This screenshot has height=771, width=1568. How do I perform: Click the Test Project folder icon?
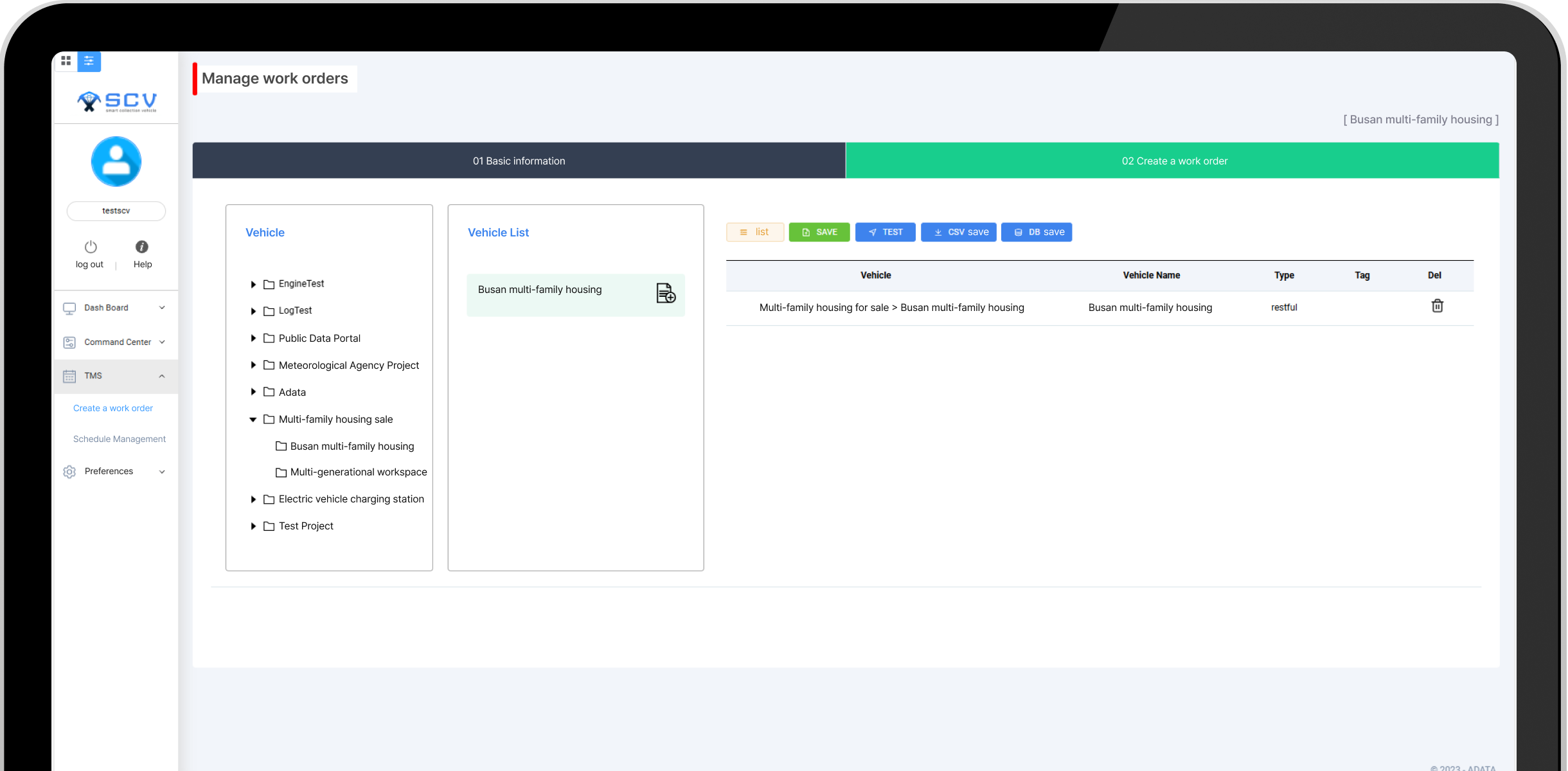[x=269, y=526]
